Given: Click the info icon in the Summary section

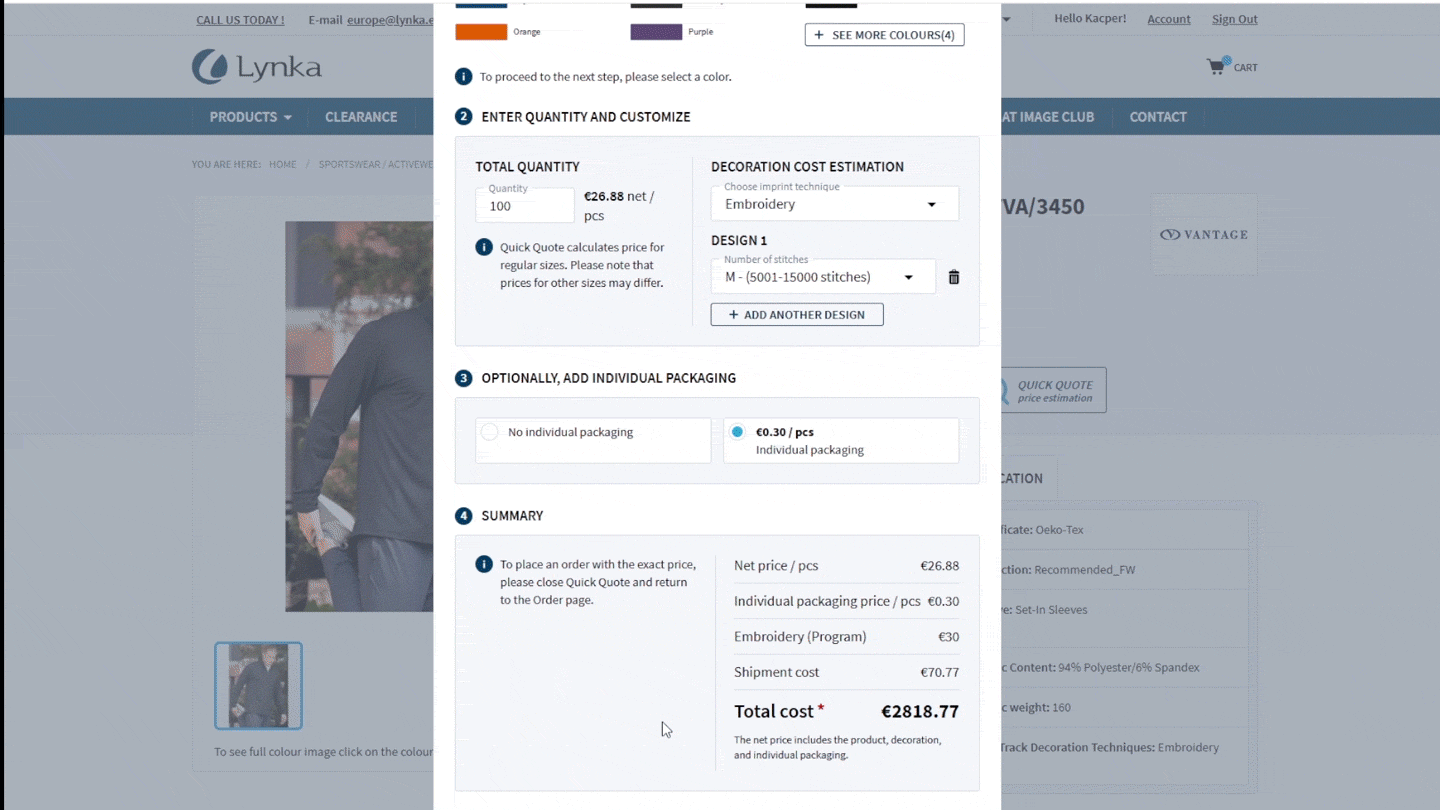Looking at the screenshot, I should point(484,565).
